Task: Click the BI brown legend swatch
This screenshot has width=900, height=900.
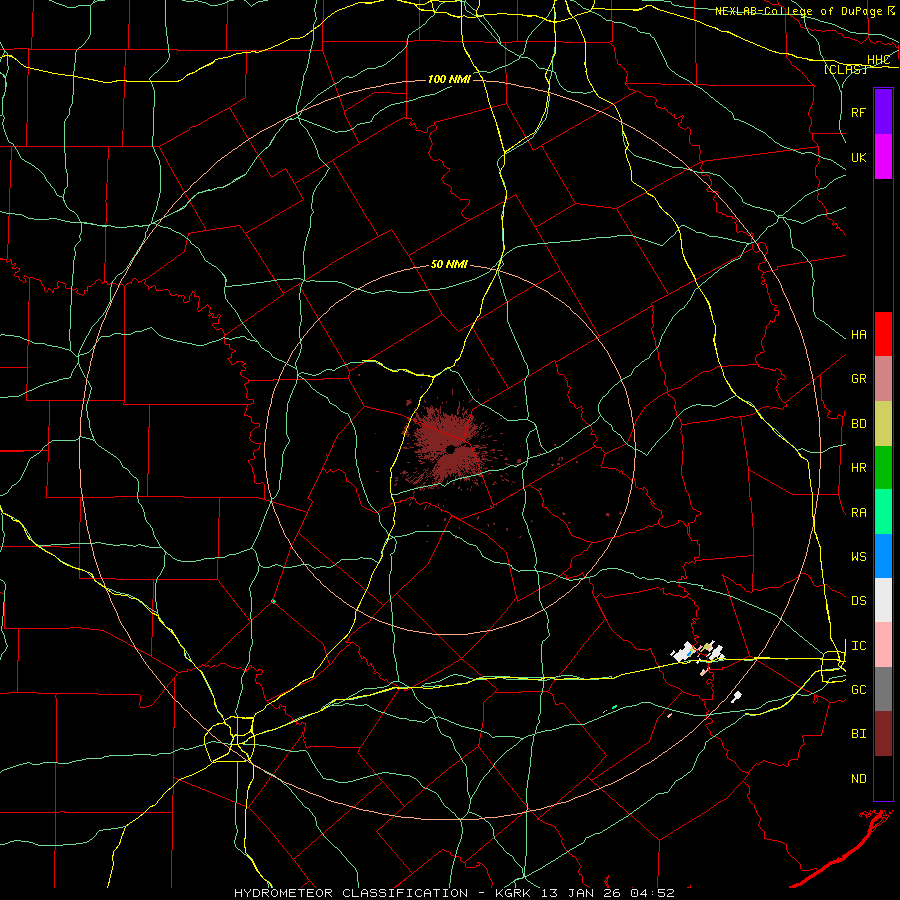Action: coord(883,734)
